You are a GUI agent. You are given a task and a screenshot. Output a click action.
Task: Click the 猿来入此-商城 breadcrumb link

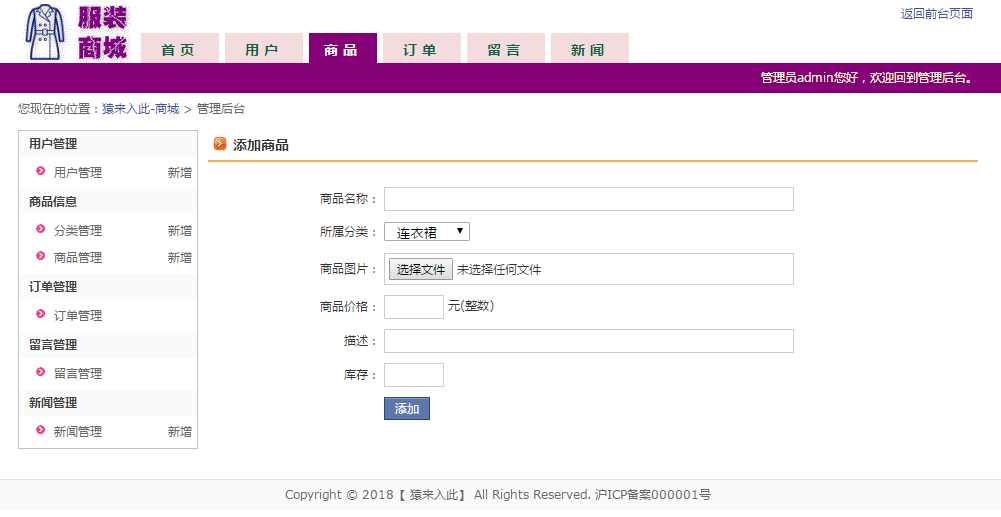coord(140,109)
